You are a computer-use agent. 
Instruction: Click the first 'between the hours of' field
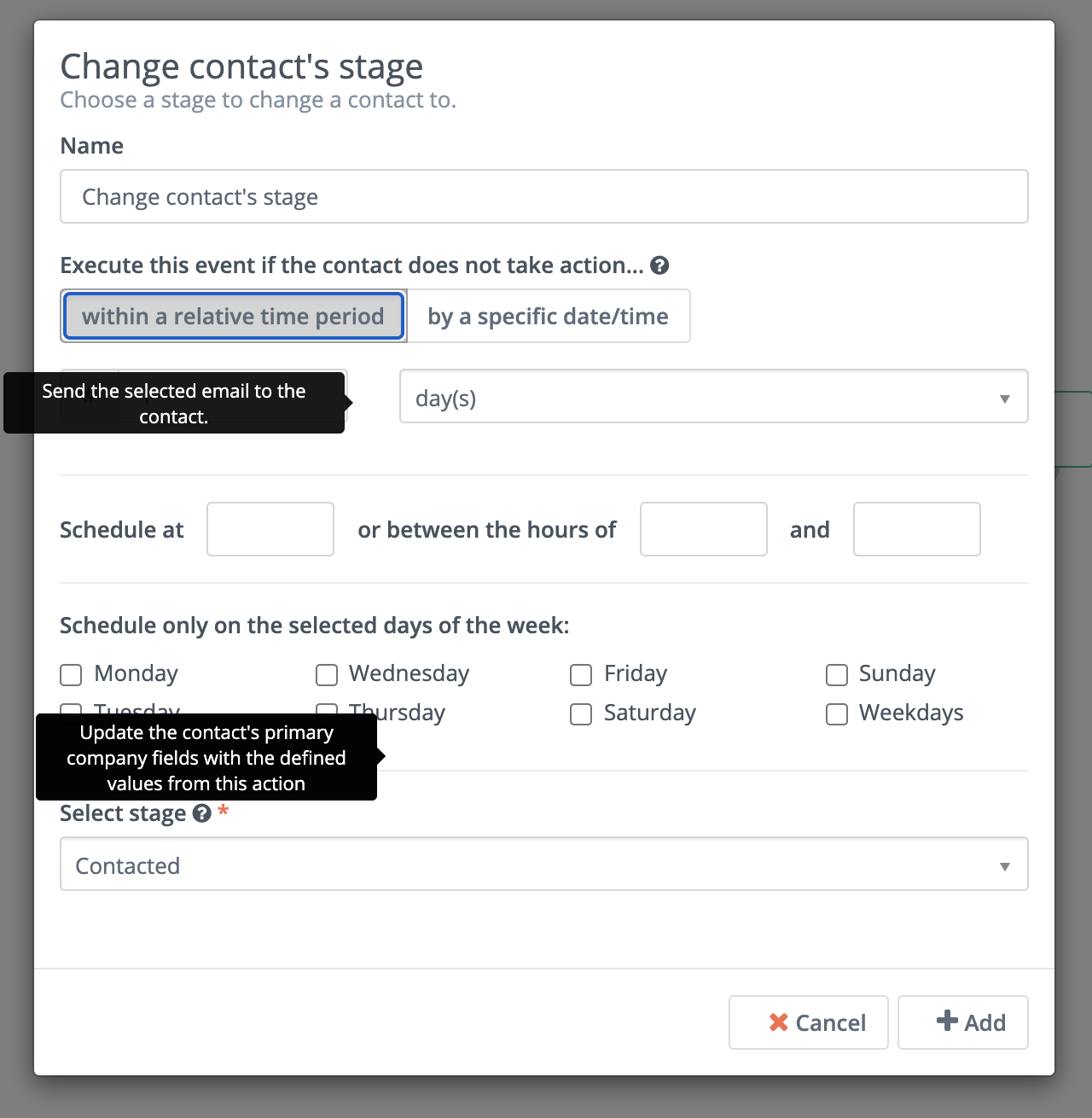point(704,529)
